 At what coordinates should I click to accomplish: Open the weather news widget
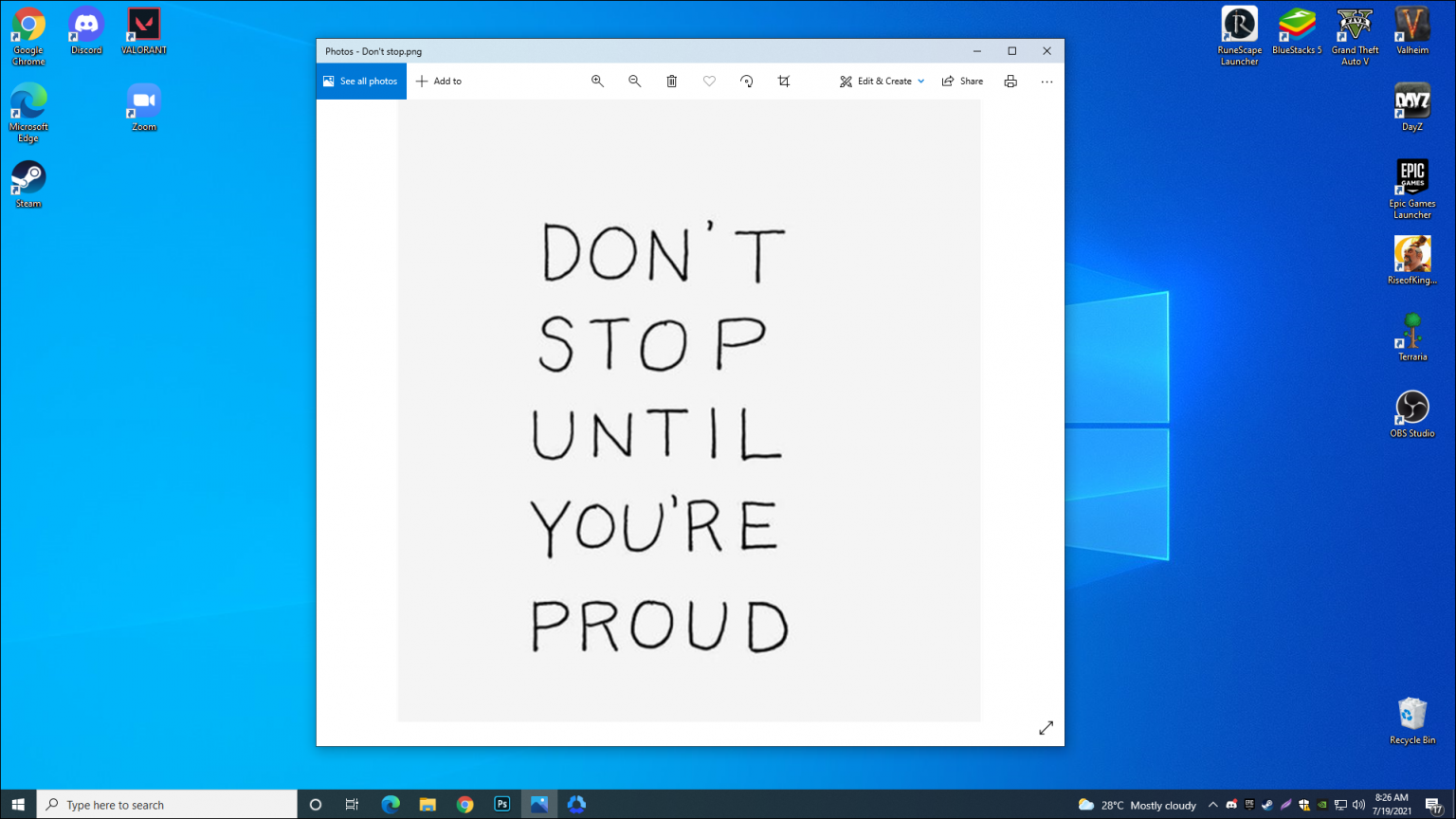click(x=1137, y=804)
